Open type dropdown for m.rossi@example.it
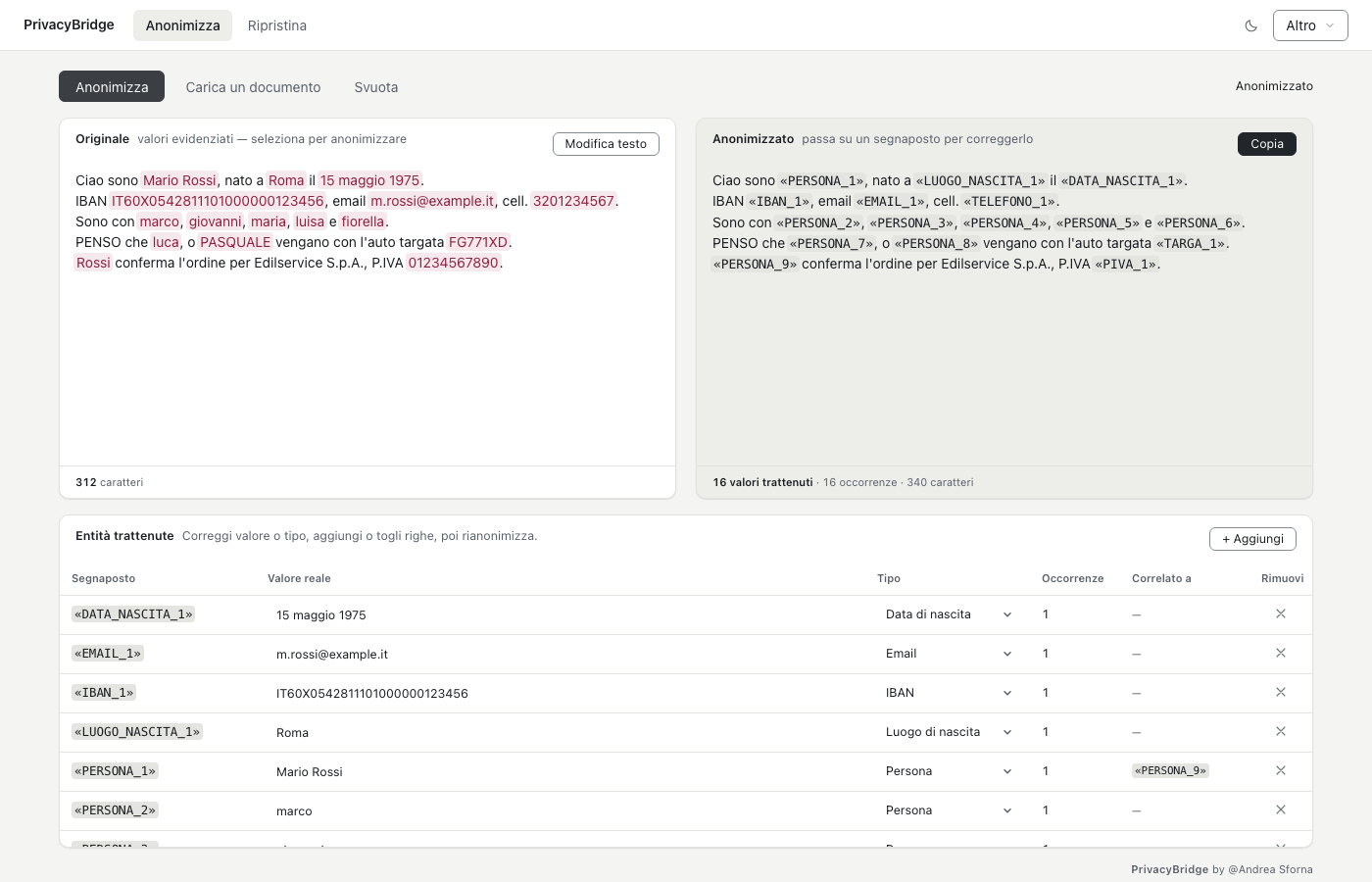The image size is (1372, 882). 948,654
